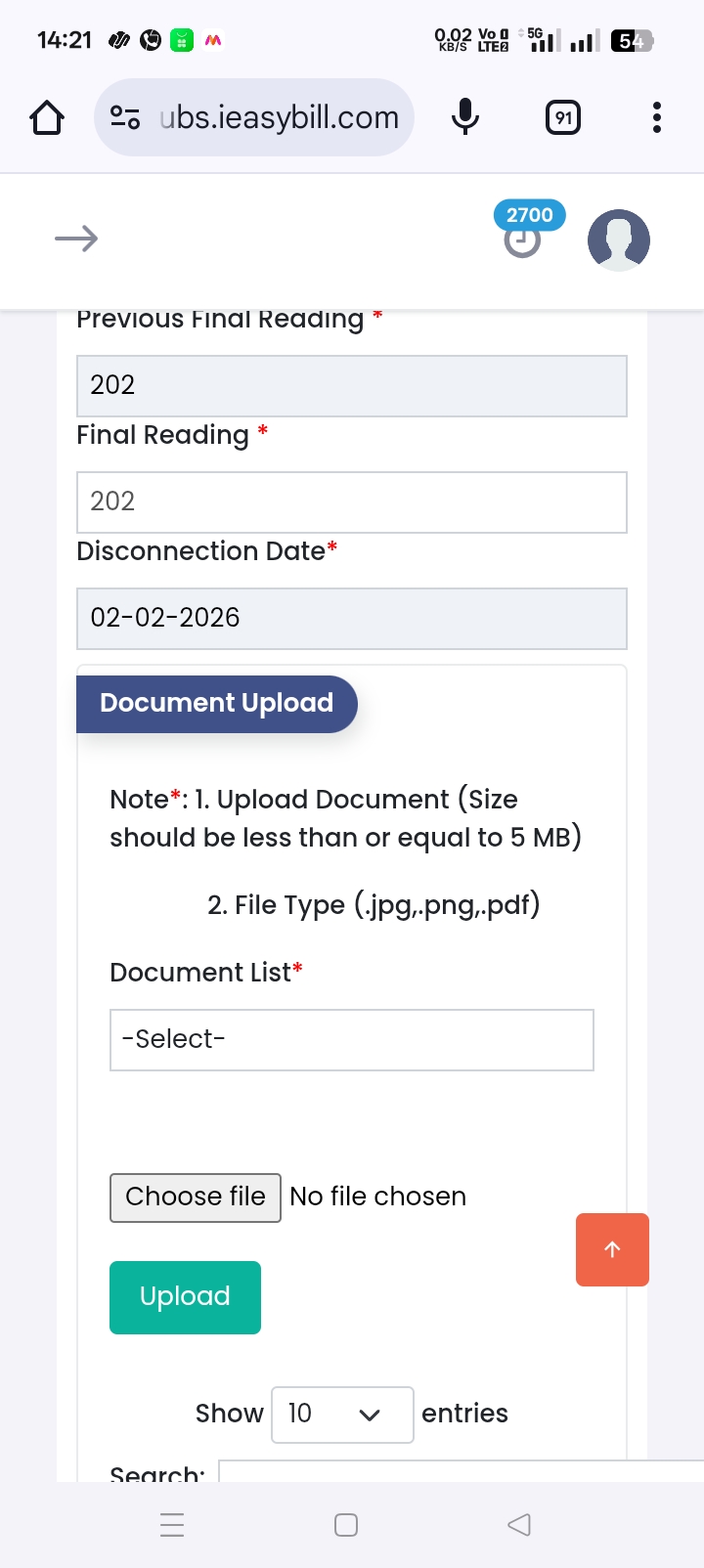Click the green Upload button
This screenshot has width=704, height=1568.
tap(185, 1297)
